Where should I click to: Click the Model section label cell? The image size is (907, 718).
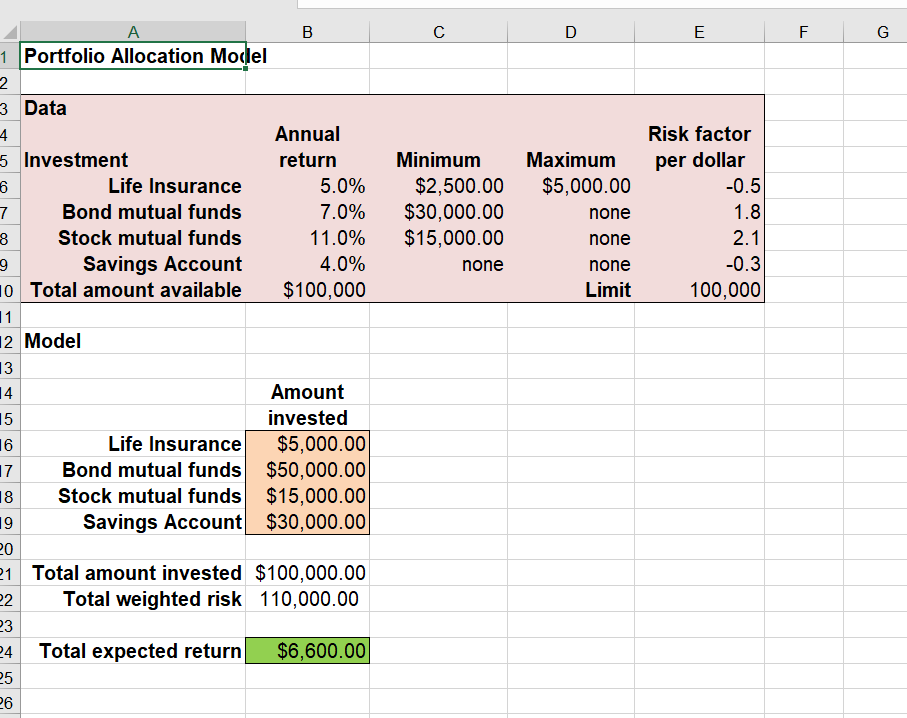tap(133, 341)
